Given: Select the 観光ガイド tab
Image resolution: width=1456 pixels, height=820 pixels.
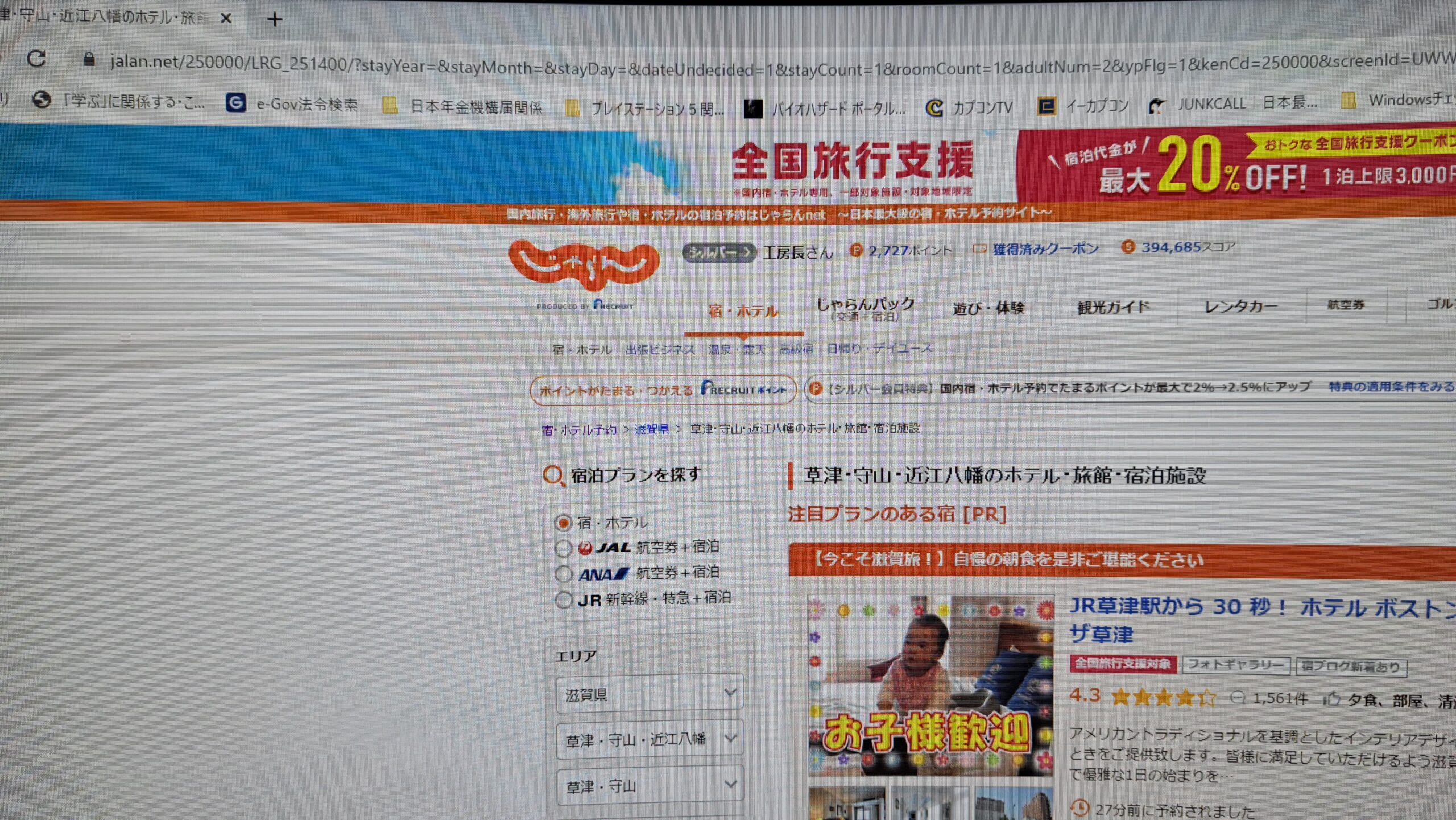Looking at the screenshot, I should 1114,307.
